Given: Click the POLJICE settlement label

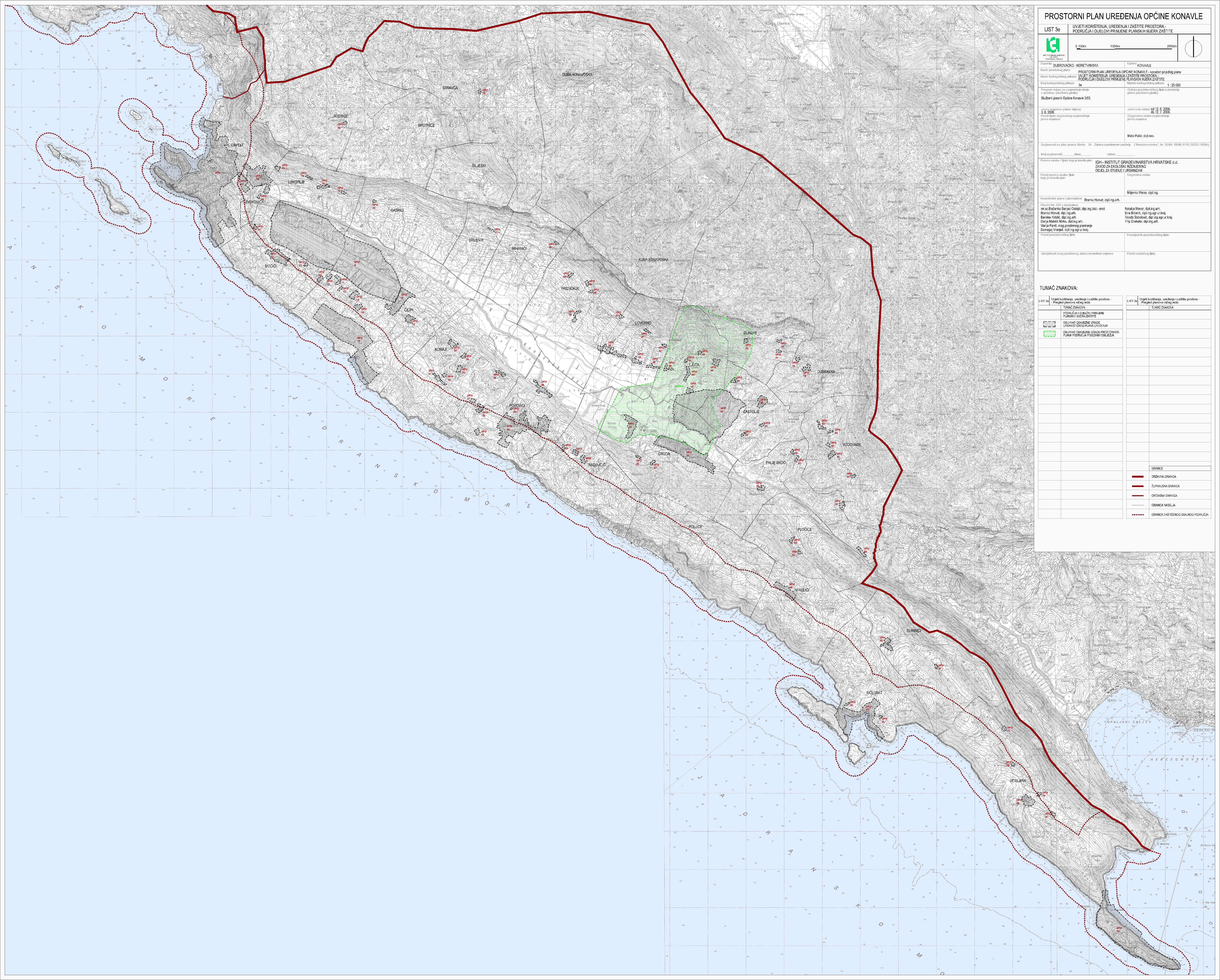Looking at the screenshot, I should pos(695,527).
